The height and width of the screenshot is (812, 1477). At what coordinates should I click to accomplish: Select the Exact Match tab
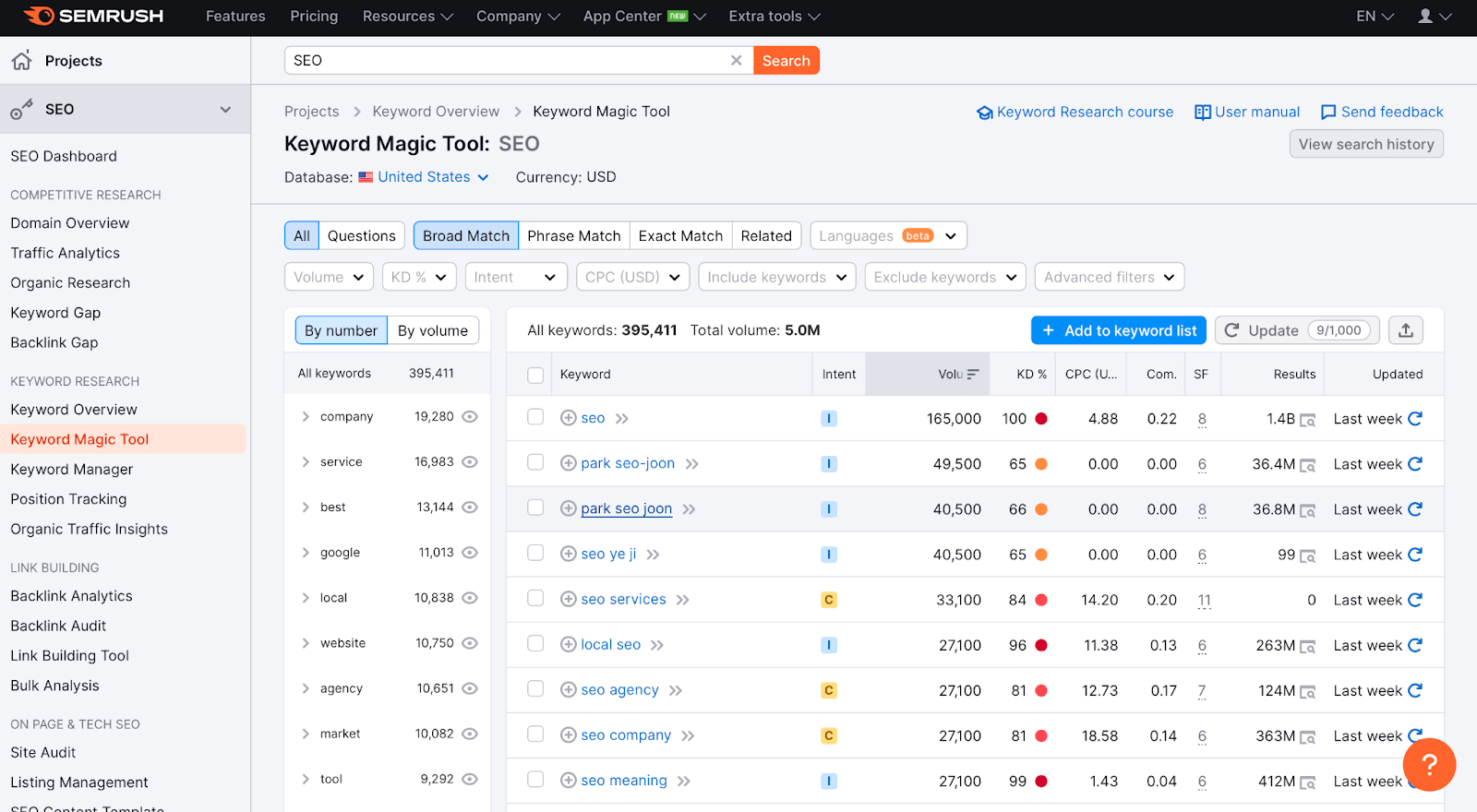680,235
